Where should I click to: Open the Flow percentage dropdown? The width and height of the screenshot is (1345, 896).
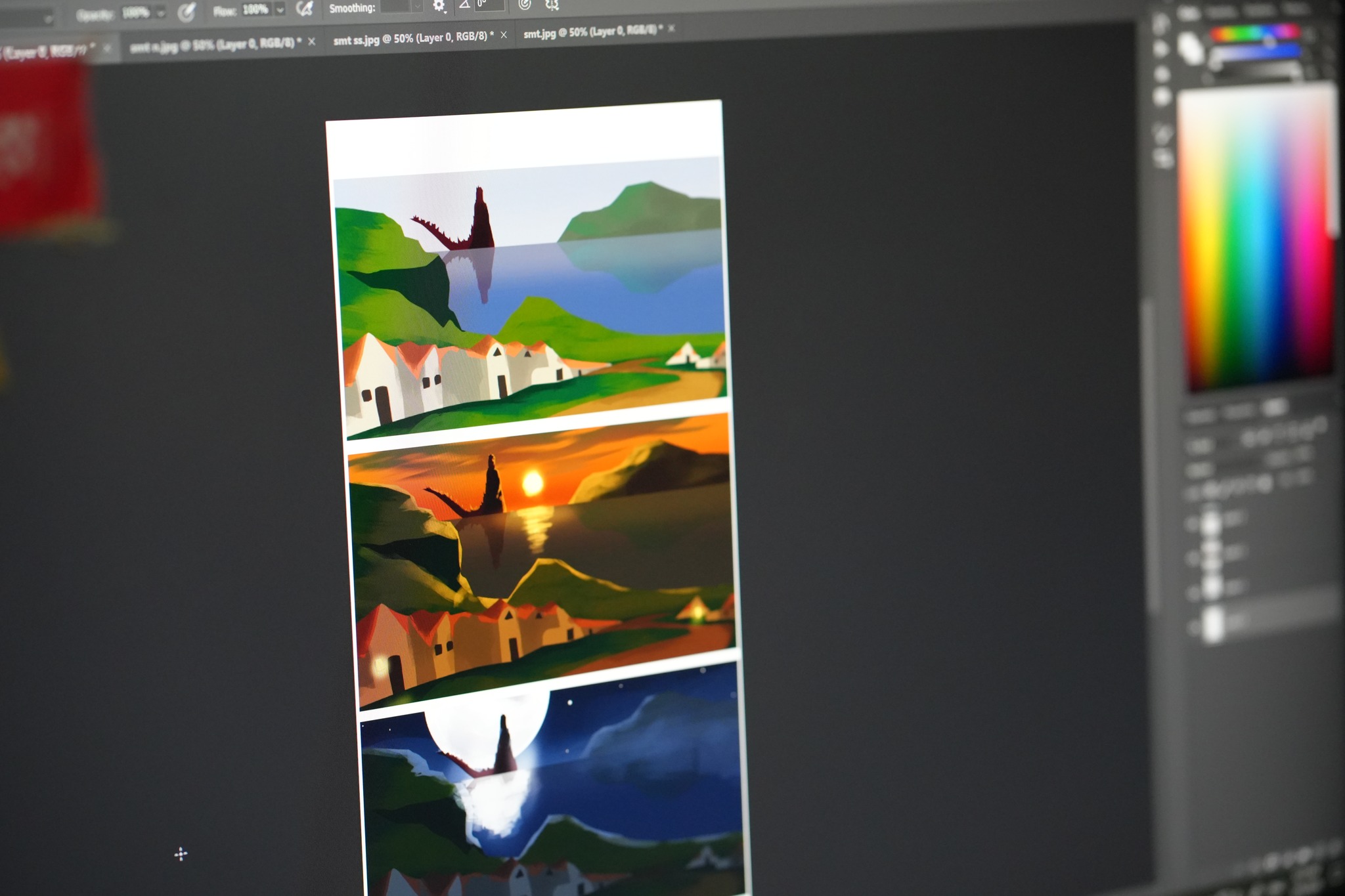[280, 9]
